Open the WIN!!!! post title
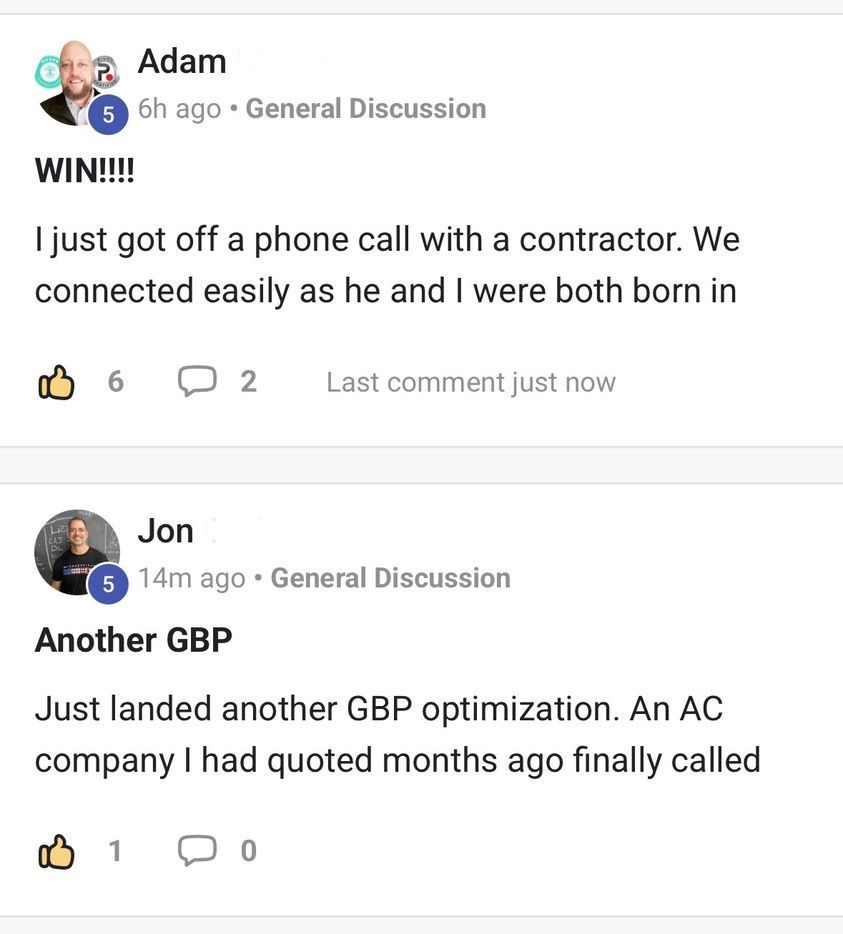The image size is (843, 934). 84,170
